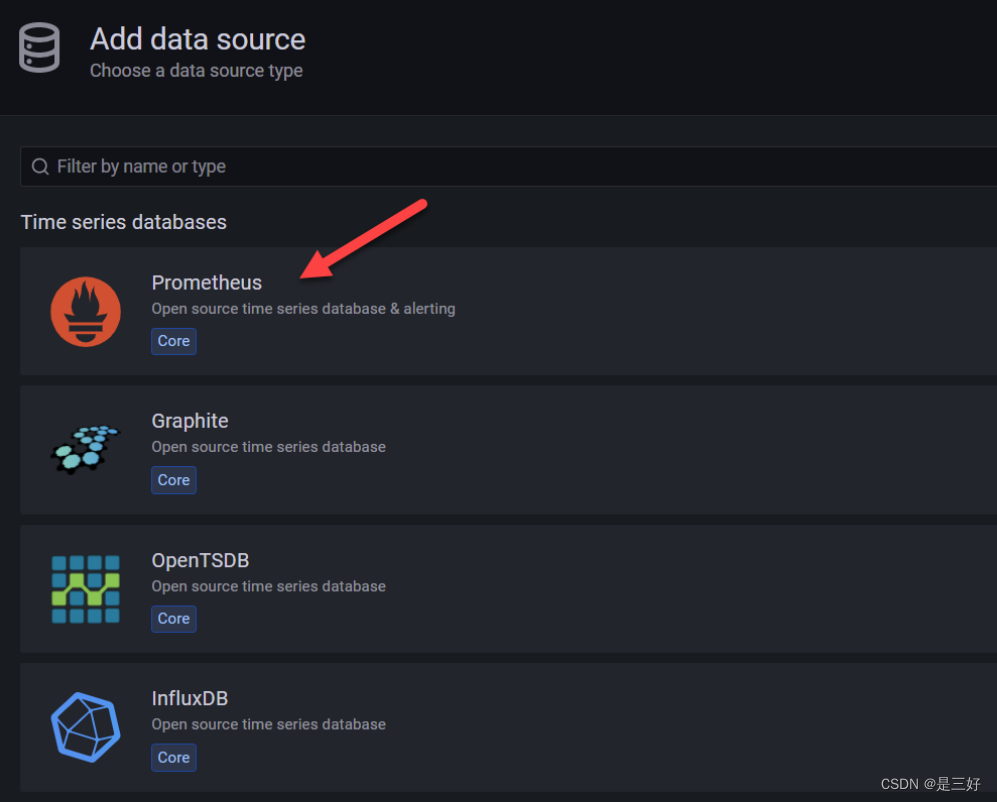The image size is (997, 802).
Task: Choose the InfluxDB data source title
Action: [x=189, y=698]
